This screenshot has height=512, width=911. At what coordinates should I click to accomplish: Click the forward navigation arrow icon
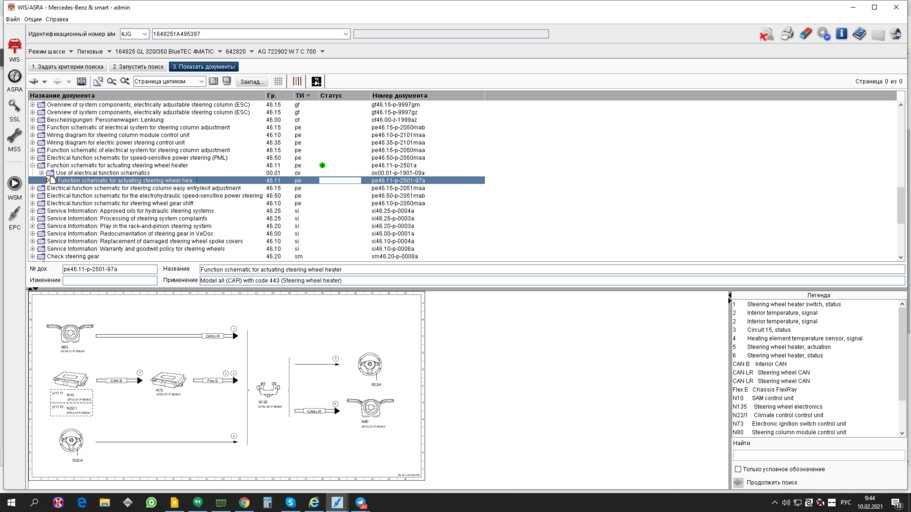[x=58, y=81]
